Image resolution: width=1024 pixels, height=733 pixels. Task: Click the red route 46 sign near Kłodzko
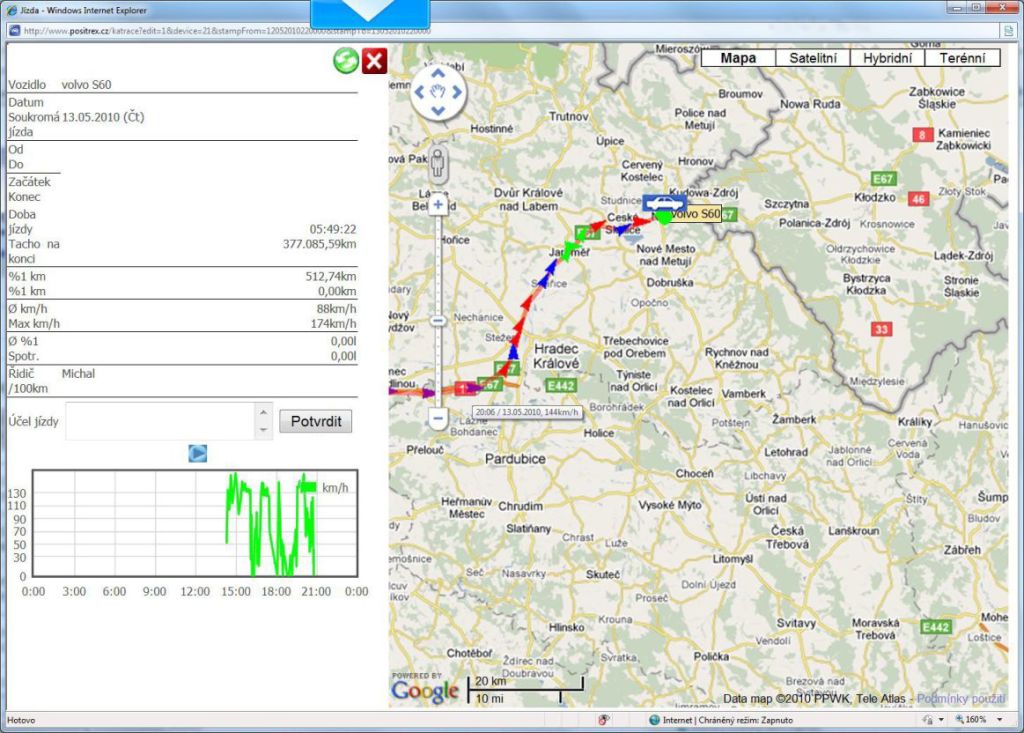pos(918,199)
